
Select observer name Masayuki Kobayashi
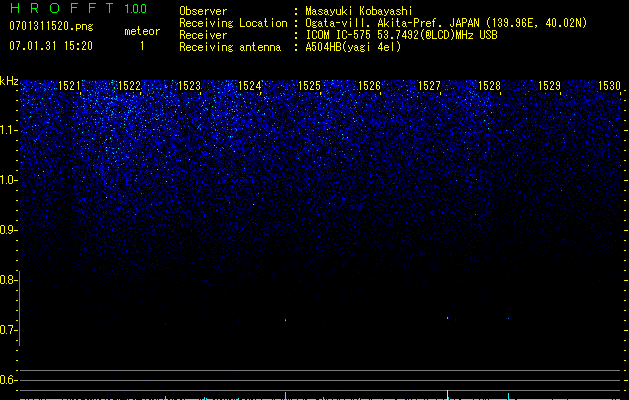coord(359,11)
